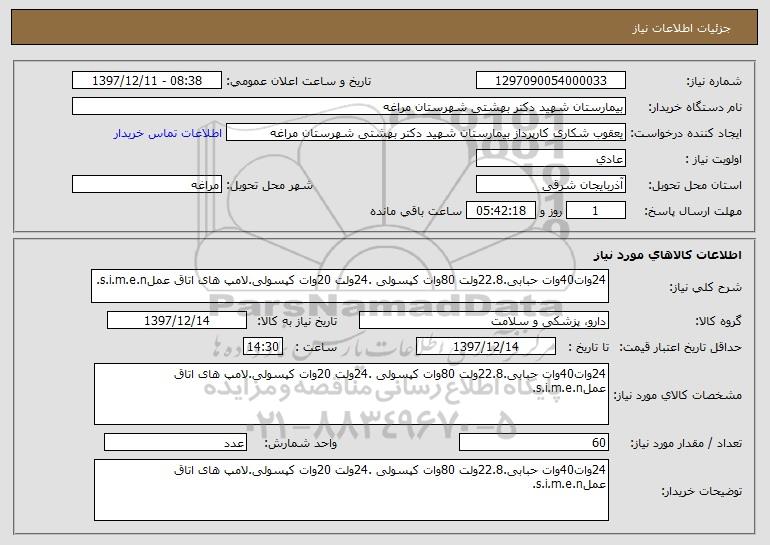770x545 pixels.
Task: Click the اولویت نیاز field showing عادی
Action: click(x=550, y=159)
